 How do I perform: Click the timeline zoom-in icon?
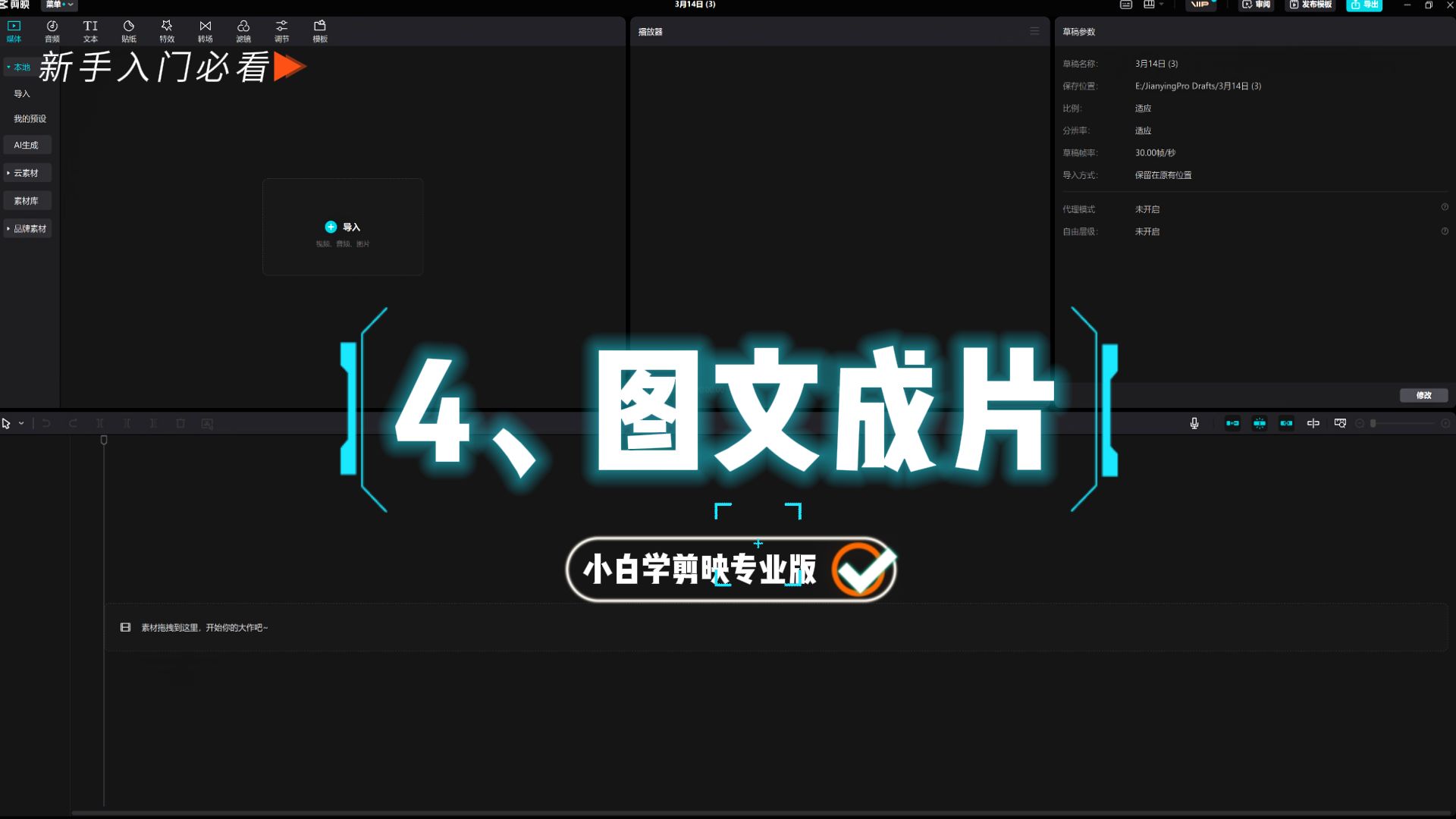pyautogui.click(x=1445, y=423)
